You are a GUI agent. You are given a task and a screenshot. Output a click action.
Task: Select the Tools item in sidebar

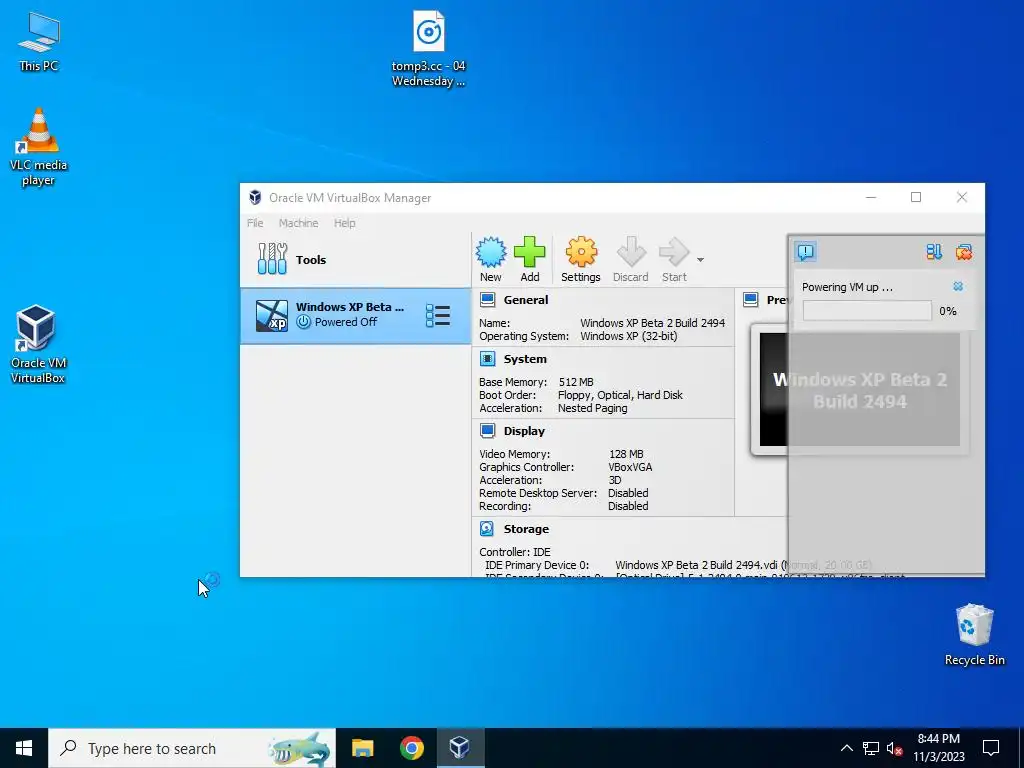tap(355, 260)
